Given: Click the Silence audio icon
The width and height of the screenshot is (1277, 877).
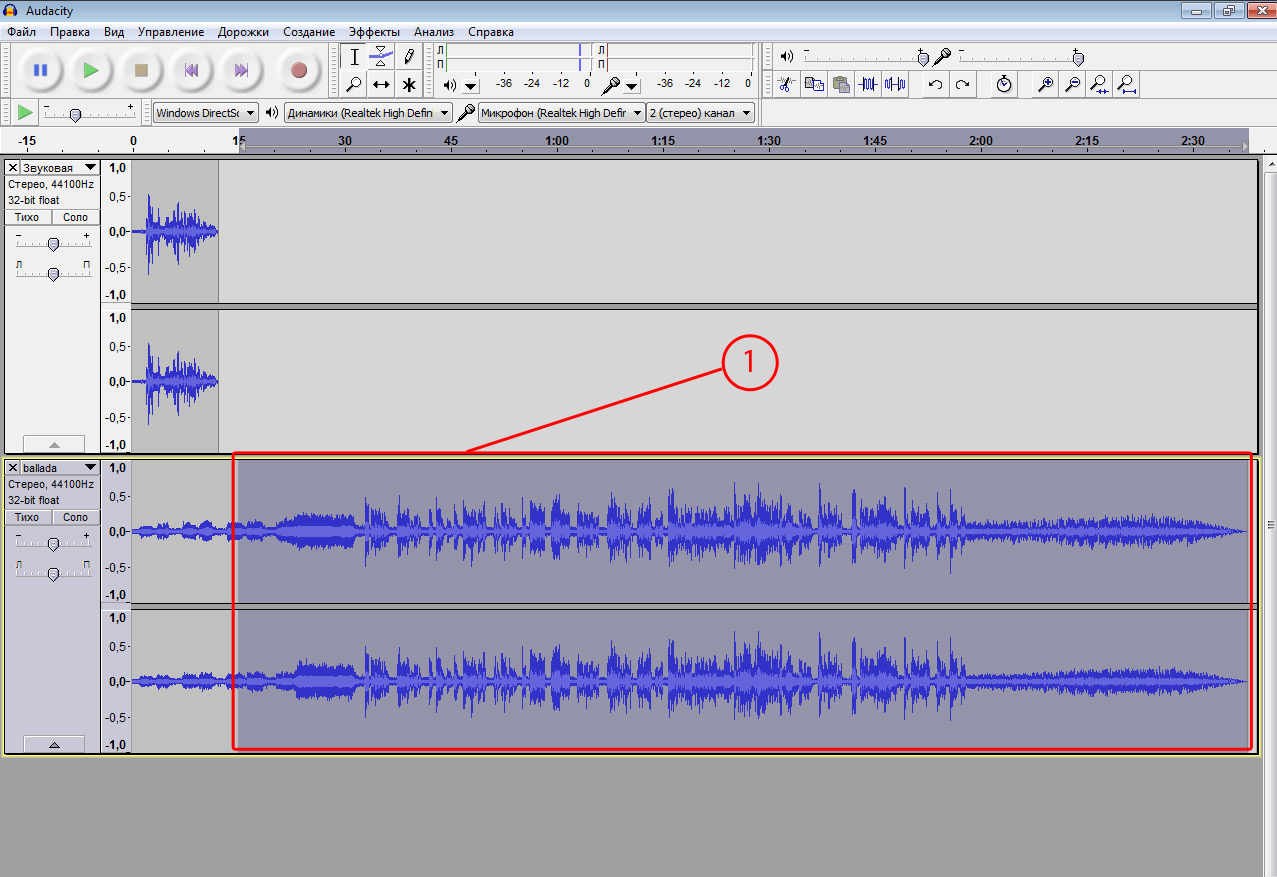Looking at the screenshot, I should coord(895,84).
